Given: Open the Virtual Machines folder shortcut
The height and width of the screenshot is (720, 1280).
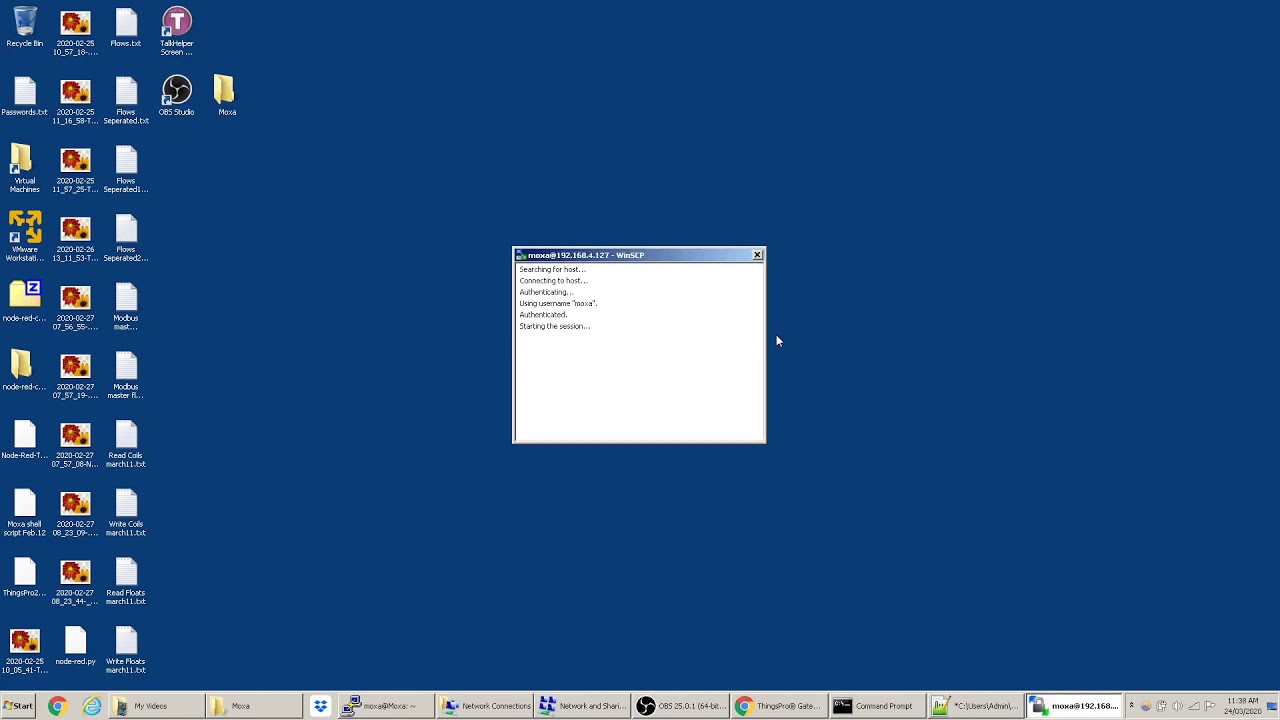Looking at the screenshot, I should click(x=25, y=169).
